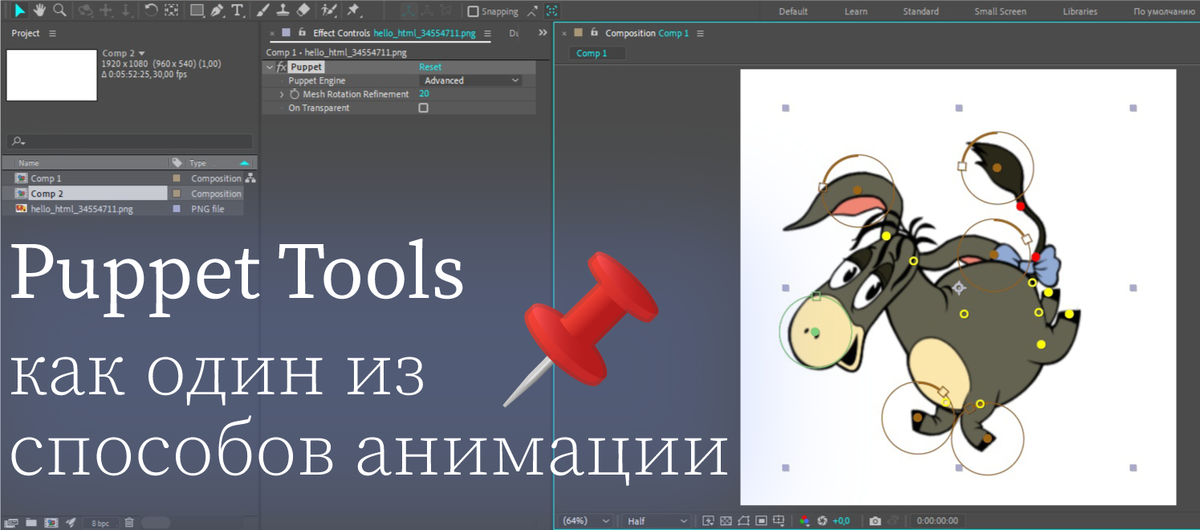The image size is (1200, 530).
Task: Toggle the lock on Effect Controls panel
Action: (x=301, y=33)
